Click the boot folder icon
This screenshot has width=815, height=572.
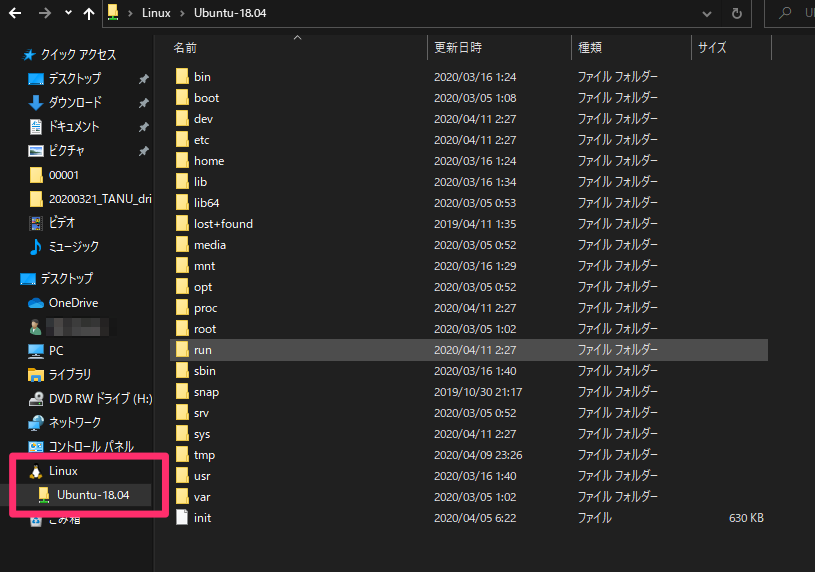[182, 98]
